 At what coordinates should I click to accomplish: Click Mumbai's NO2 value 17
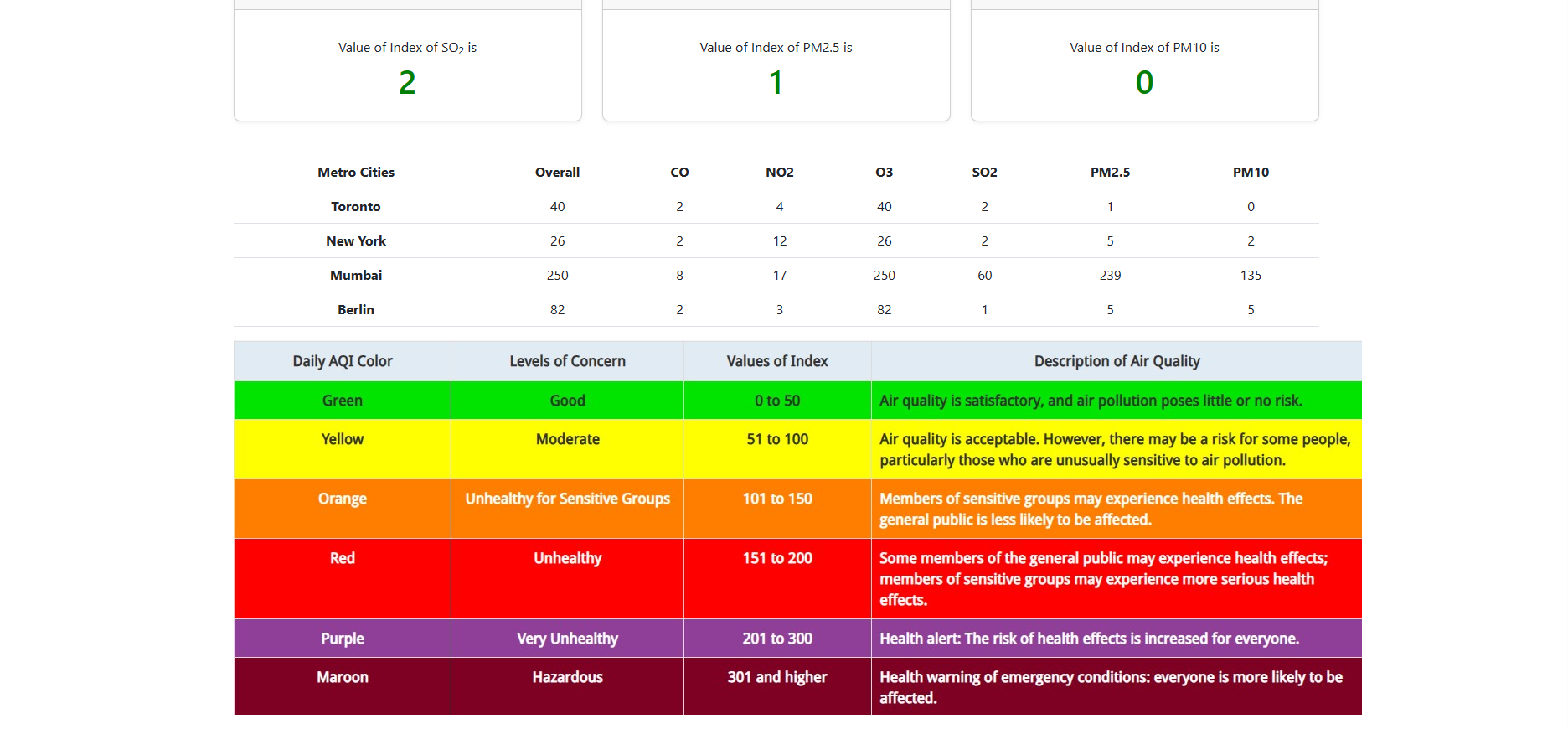(x=780, y=275)
